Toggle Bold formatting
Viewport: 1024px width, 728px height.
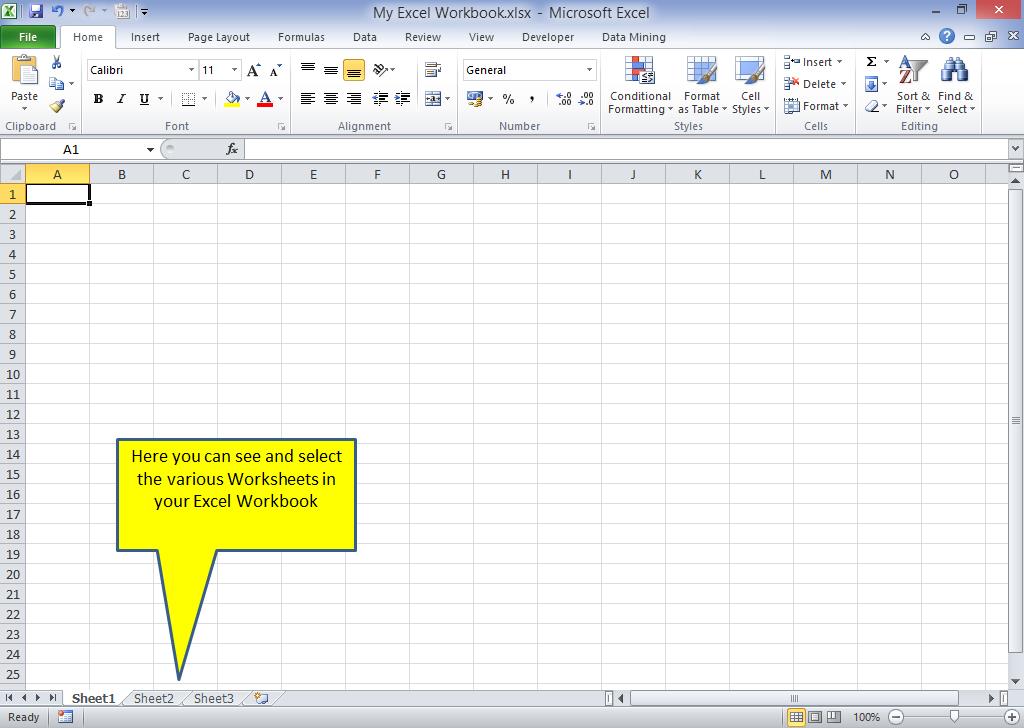point(99,99)
